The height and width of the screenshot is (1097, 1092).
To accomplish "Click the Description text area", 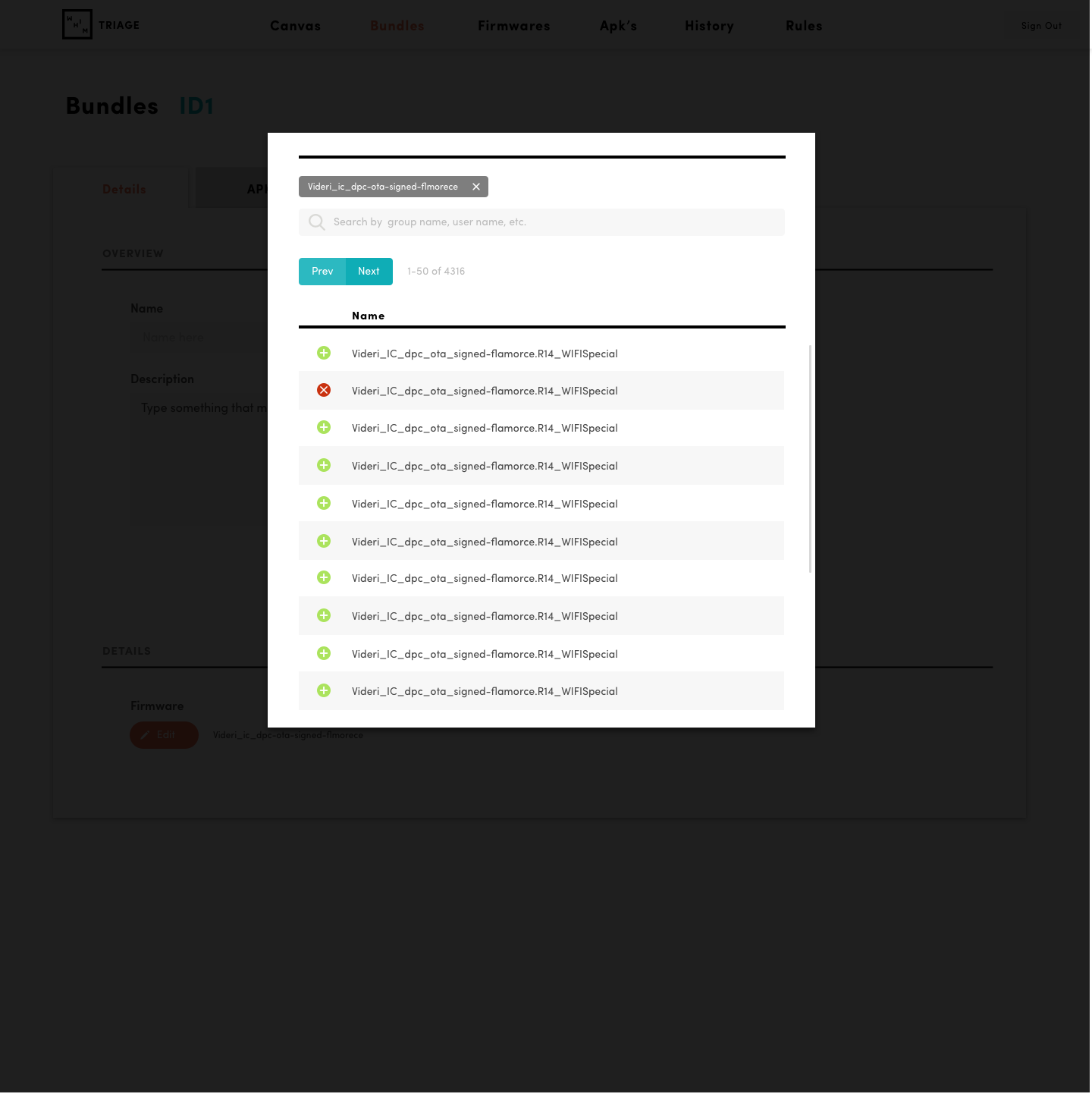I will (x=199, y=457).
